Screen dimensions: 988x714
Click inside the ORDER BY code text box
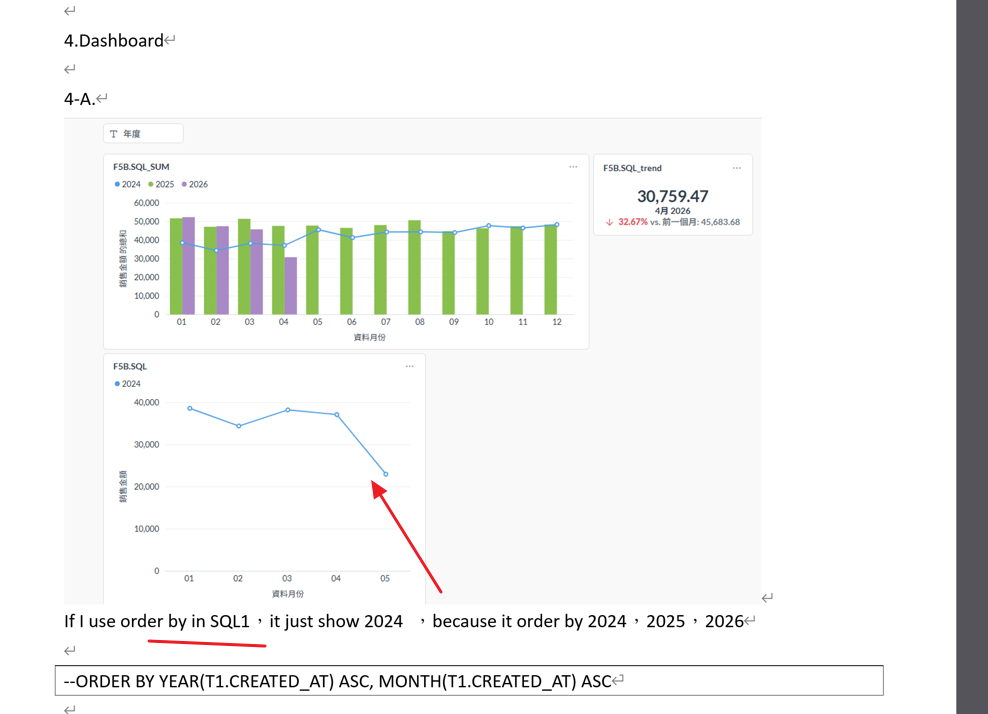[x=468, y=681]
